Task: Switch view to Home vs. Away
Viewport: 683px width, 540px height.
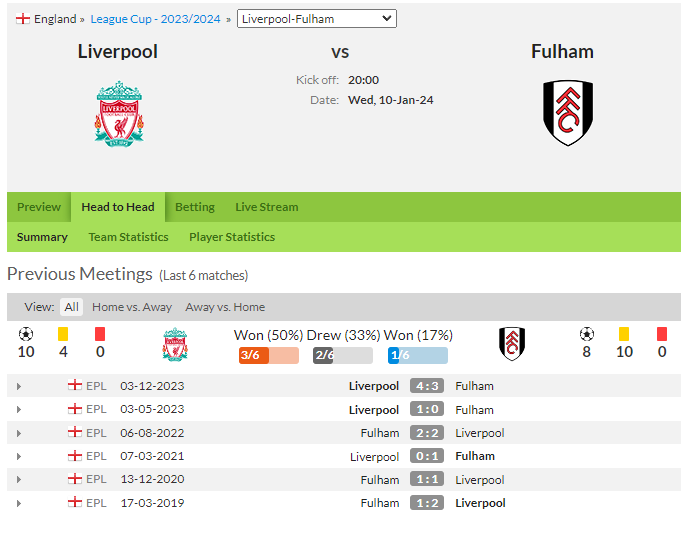Action: coord(132,307)
